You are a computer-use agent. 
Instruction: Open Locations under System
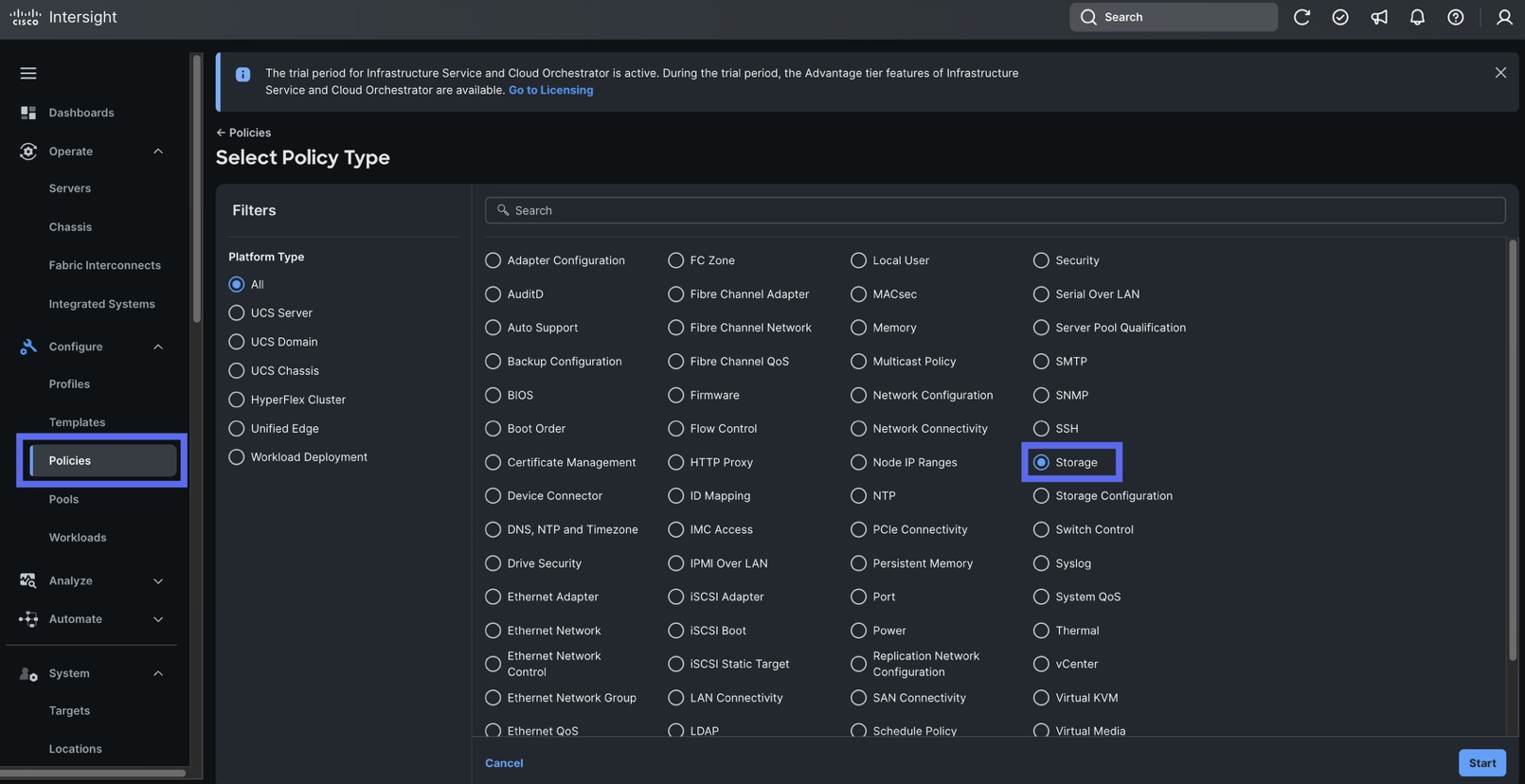tap(75, 749)
